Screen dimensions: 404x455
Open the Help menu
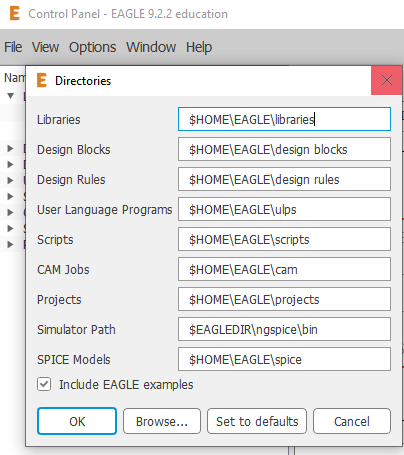(199, 47)
